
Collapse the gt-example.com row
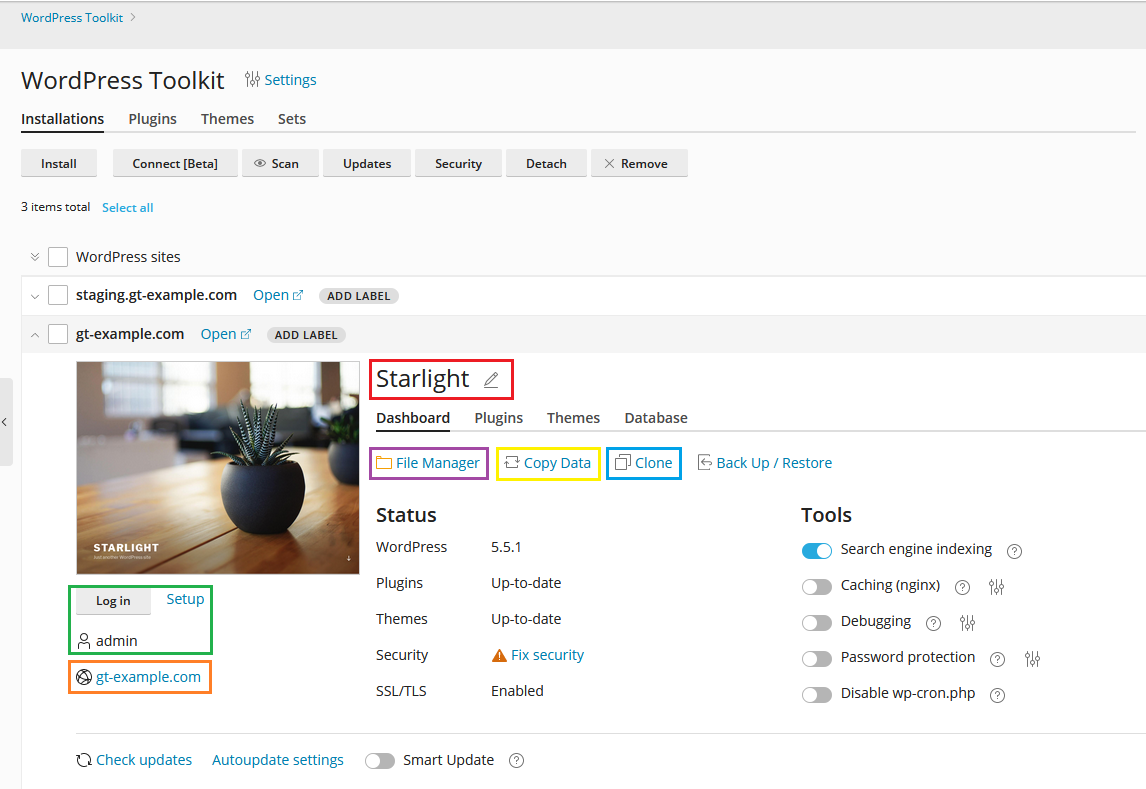coord(34,335)
